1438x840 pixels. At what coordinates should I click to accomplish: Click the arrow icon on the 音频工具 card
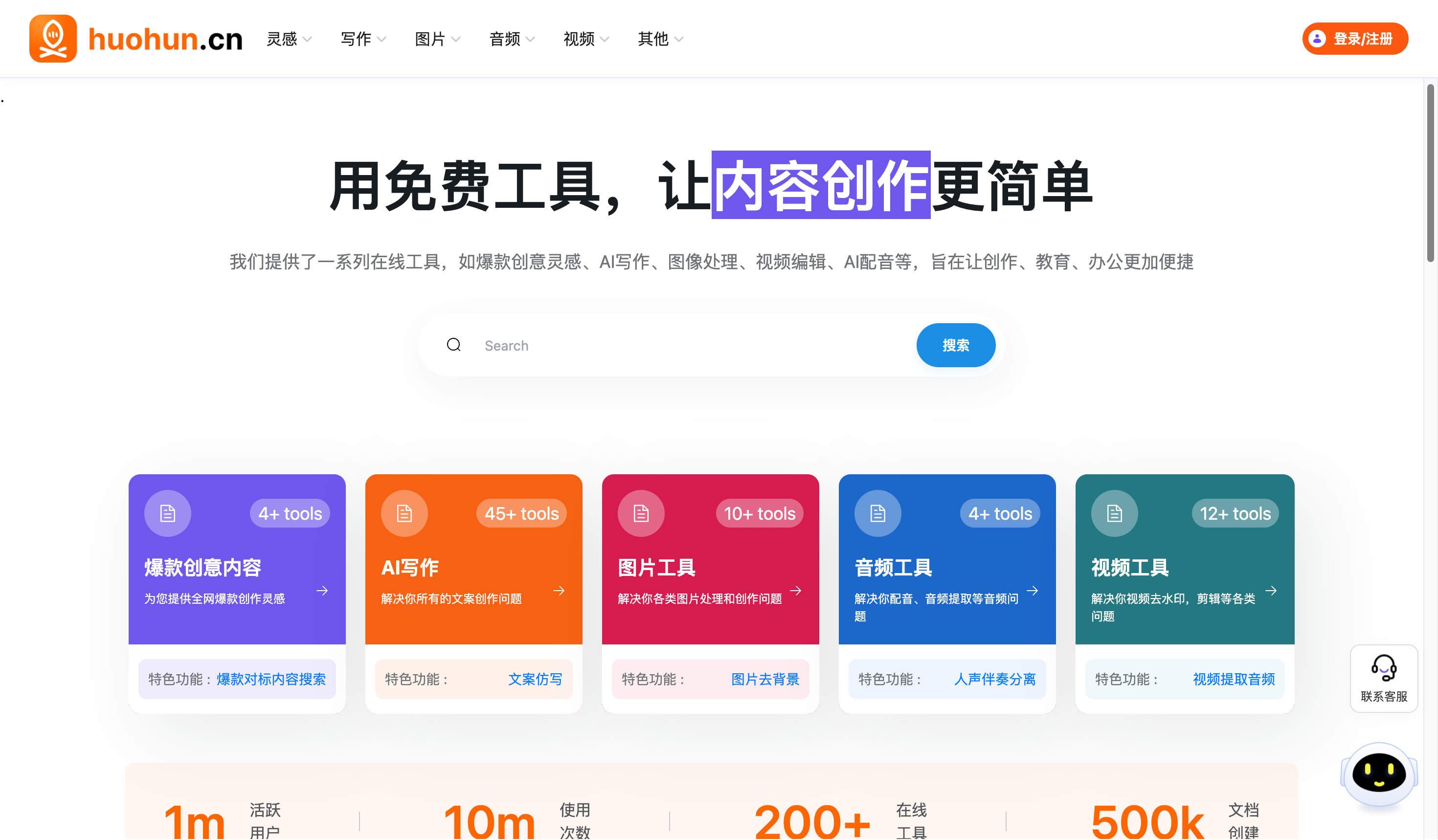[x=1032, y=591]
